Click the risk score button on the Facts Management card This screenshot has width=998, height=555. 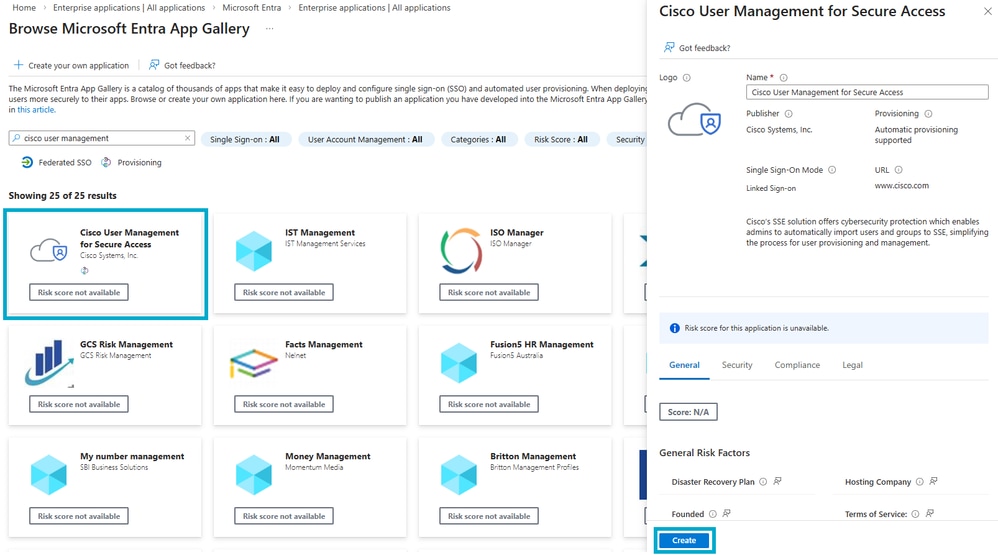point(284,404)
